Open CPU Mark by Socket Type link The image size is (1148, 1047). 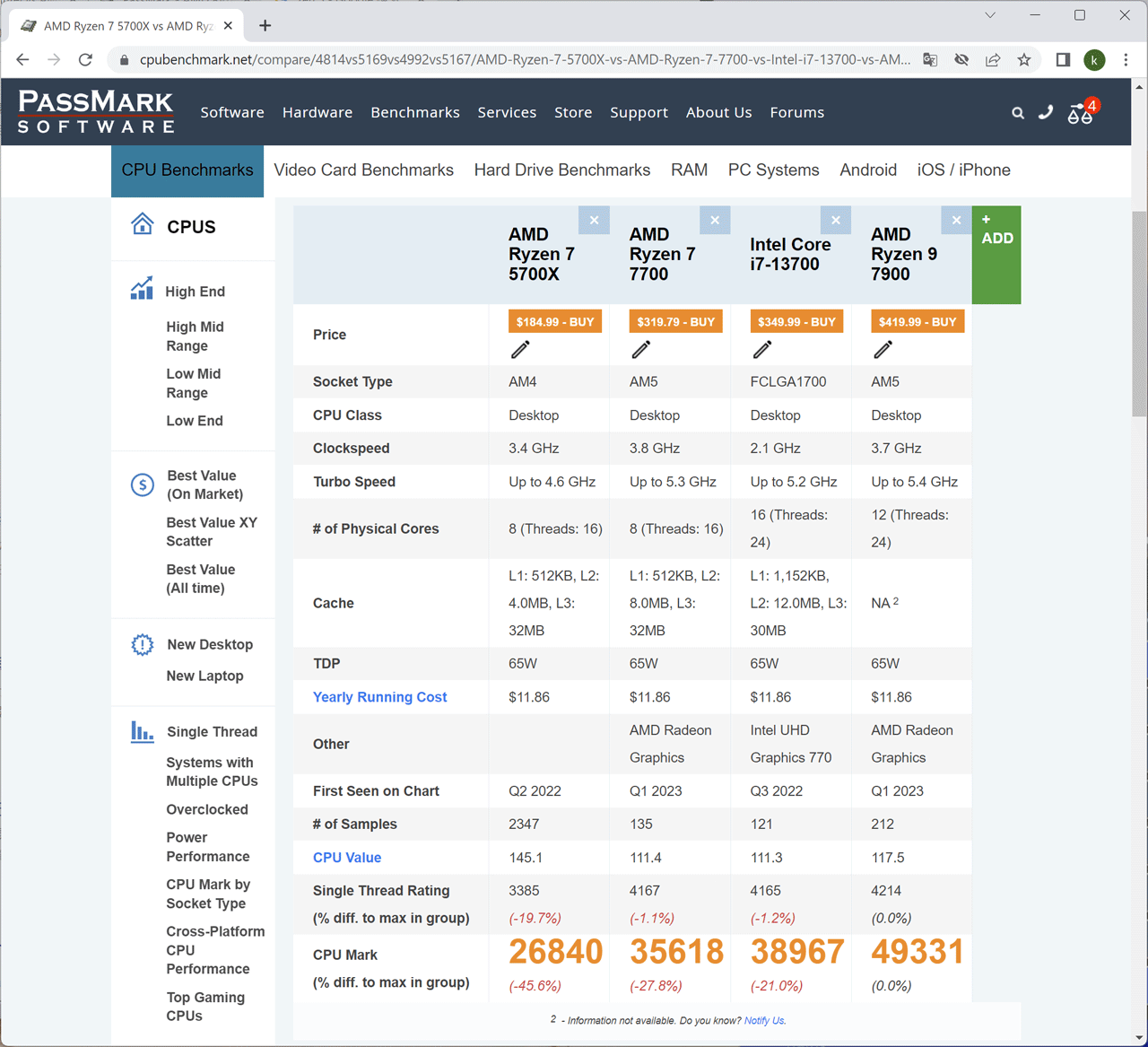tap(208, 894)
